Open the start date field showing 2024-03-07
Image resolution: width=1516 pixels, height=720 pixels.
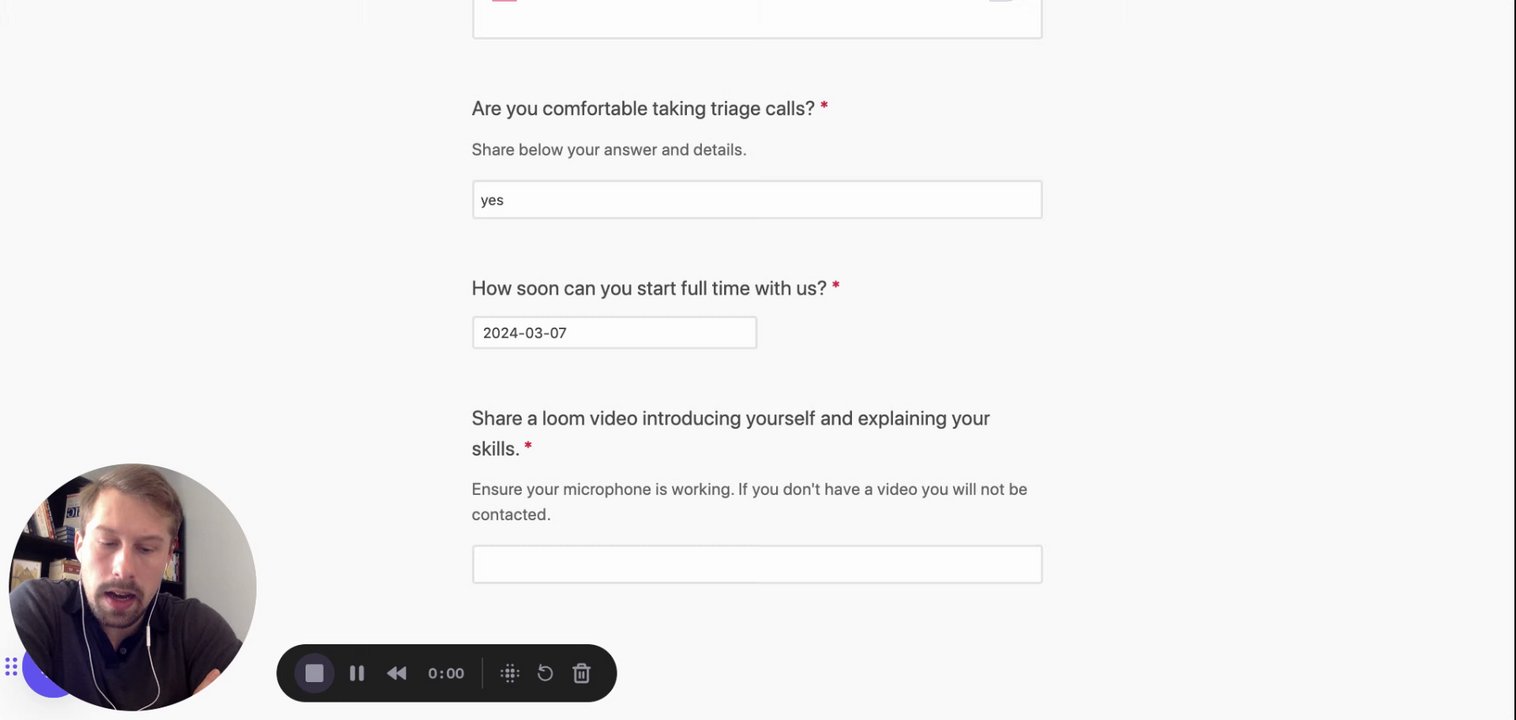click(614, 333)
